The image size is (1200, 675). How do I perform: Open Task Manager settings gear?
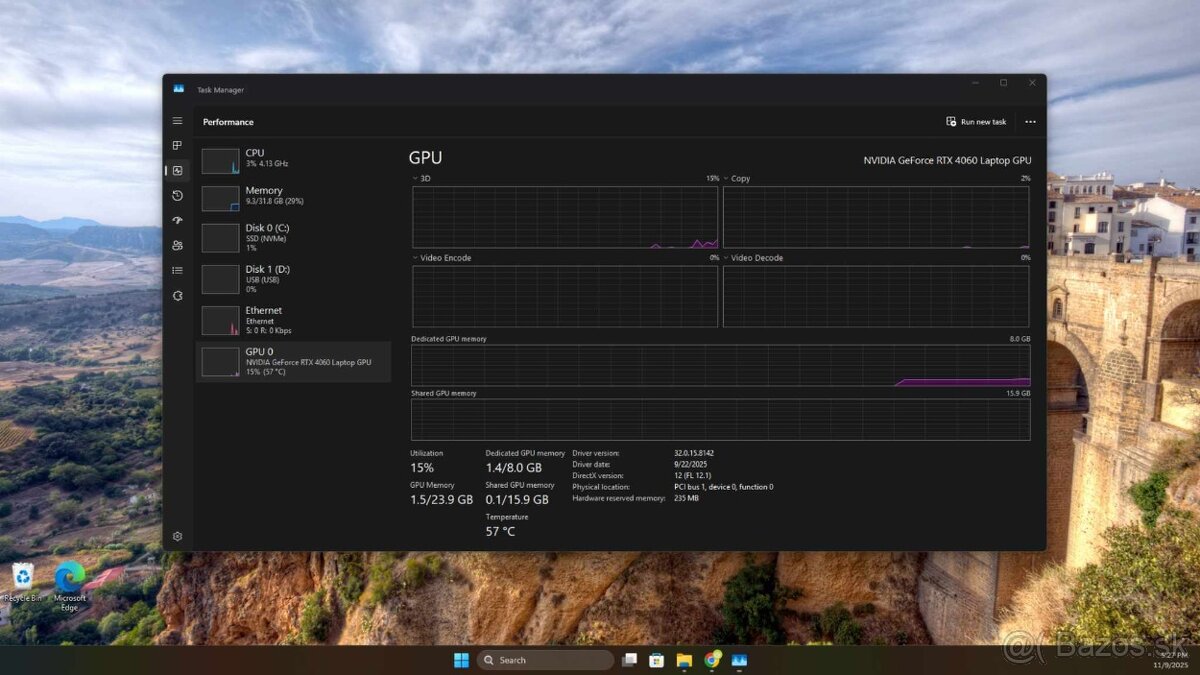[177, 536]
